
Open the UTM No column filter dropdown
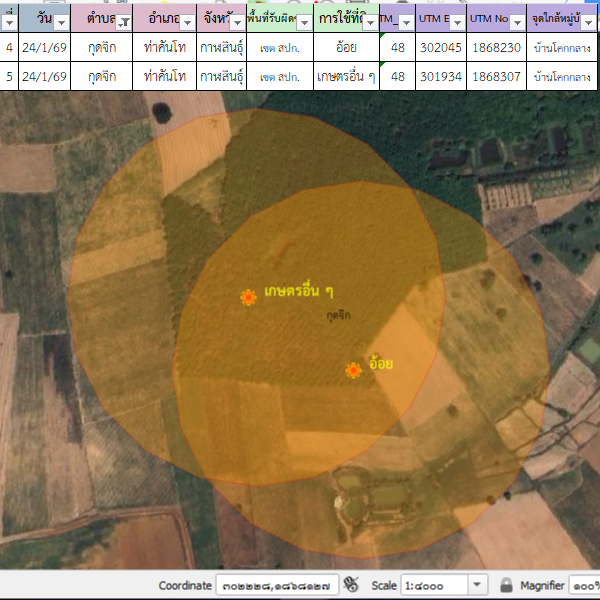click(x=516, y=22)
